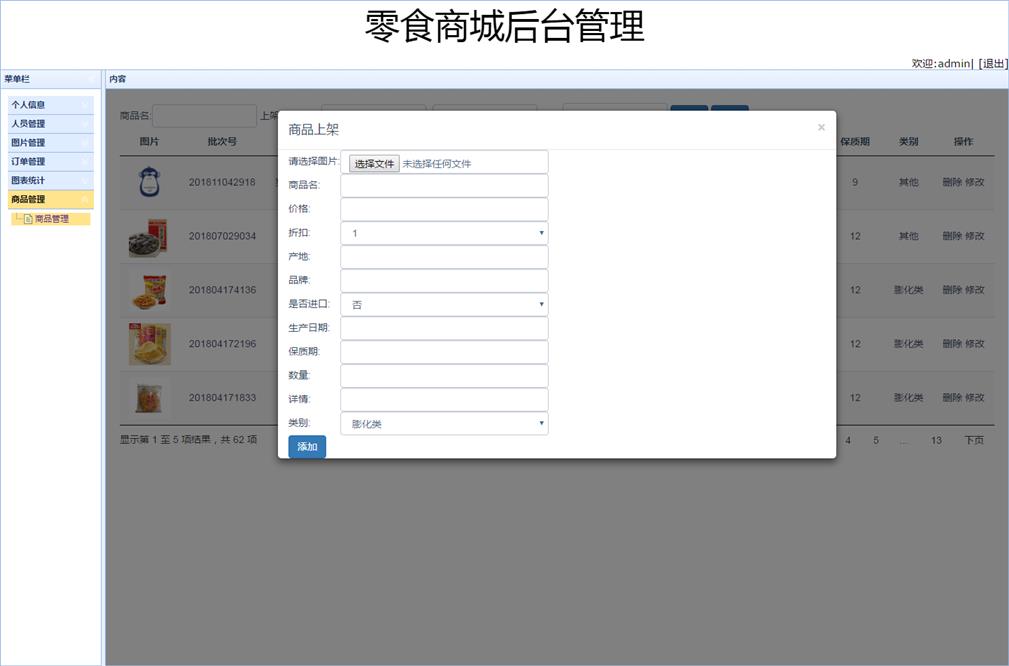Image resolution: width=1009 pixels, height=666 pixels.
Task: Close the 商品上架 dialog with X
Action: [x=821, y=127]
